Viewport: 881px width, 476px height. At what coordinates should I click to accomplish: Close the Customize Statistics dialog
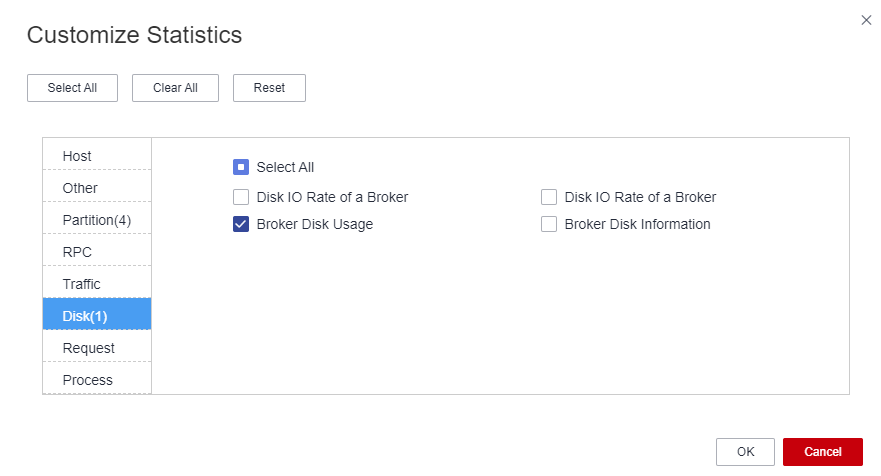(866, 20)
